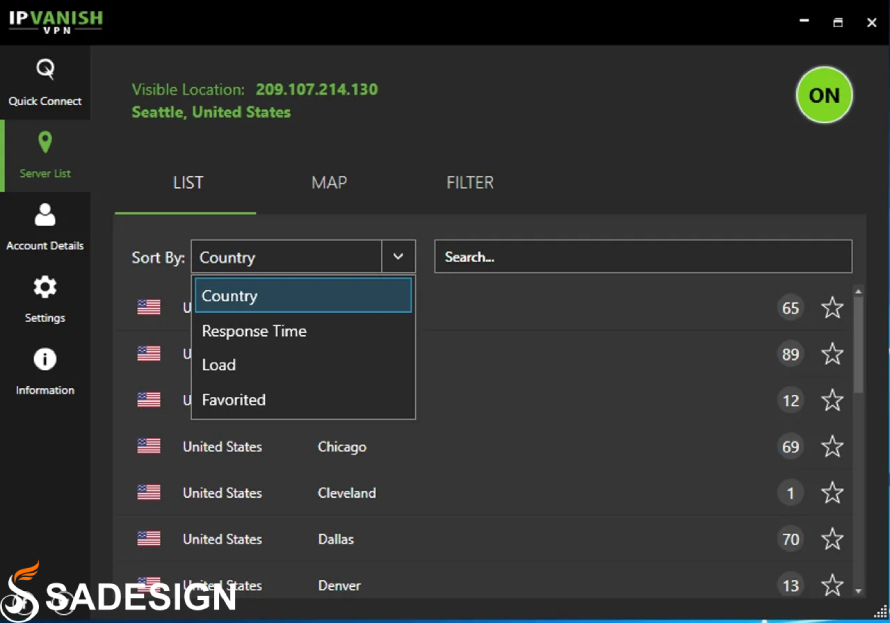Click the IPVanish VPN logo
Image resolution: width=890 pixels, height=623 pixels.
click(56, 22)
